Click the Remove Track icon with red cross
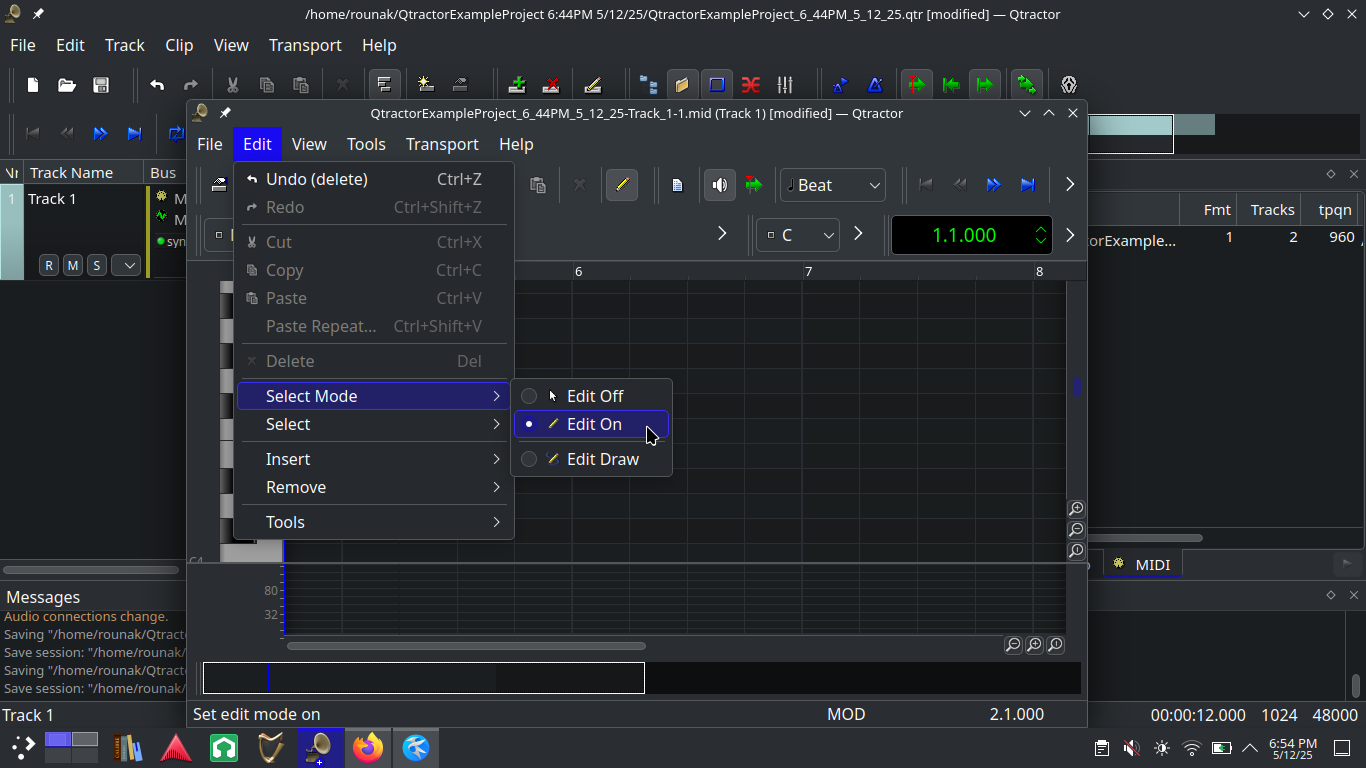This screenshot has height=768, width=1366. [x=550, y=85]
